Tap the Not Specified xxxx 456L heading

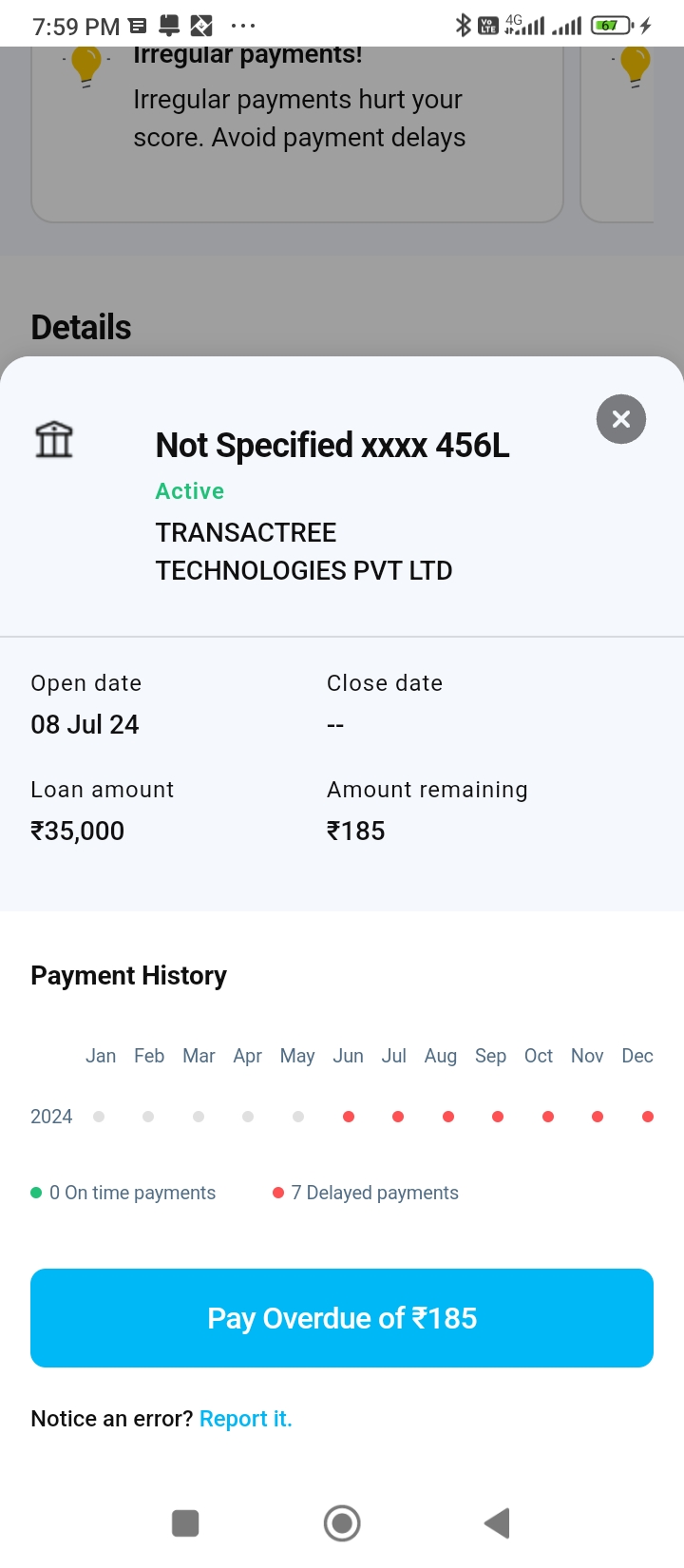pyautogui.click(x=332, y=445)
